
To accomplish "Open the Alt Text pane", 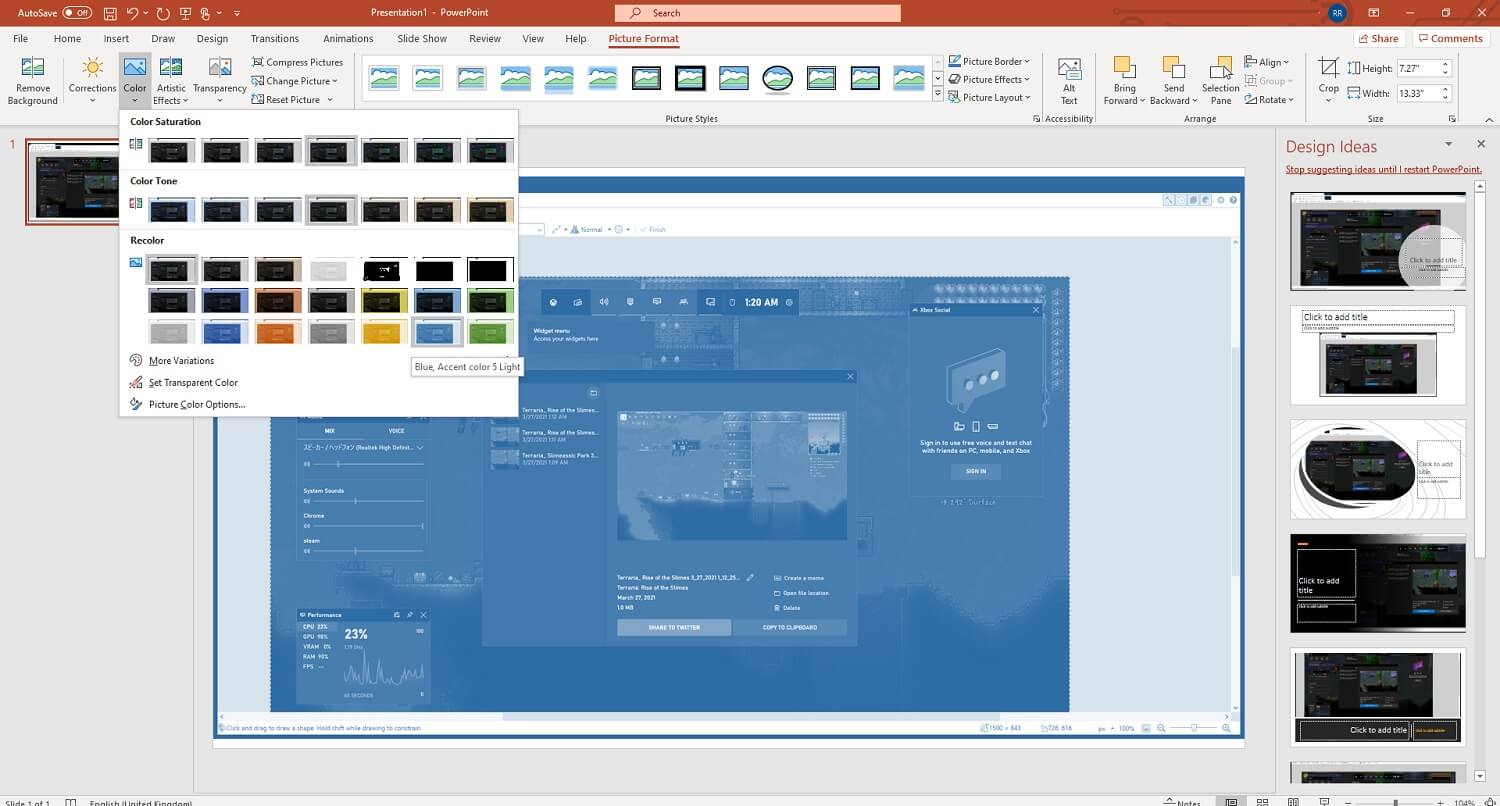I will pyautogui.click(x=1068, y=80).
